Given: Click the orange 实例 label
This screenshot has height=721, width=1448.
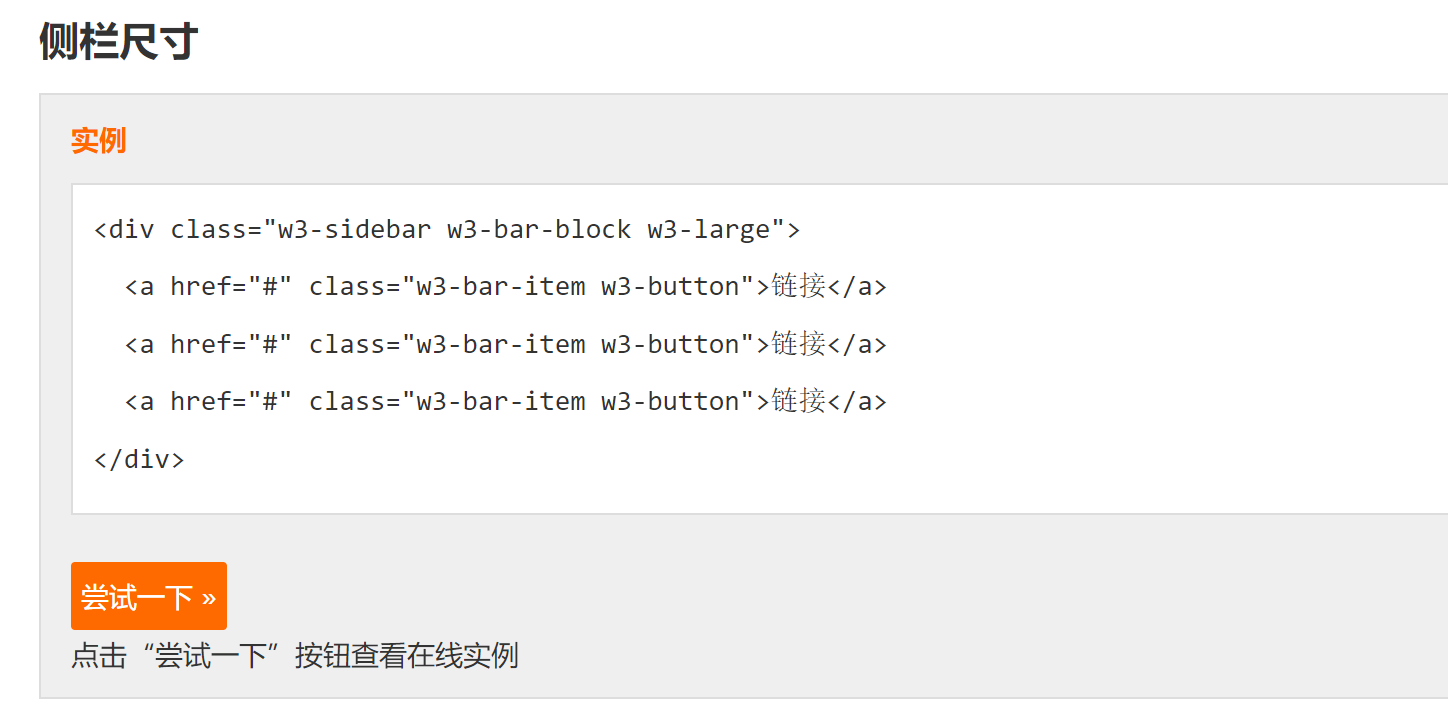Looking at the screenshot, I should tap(98, 141).
